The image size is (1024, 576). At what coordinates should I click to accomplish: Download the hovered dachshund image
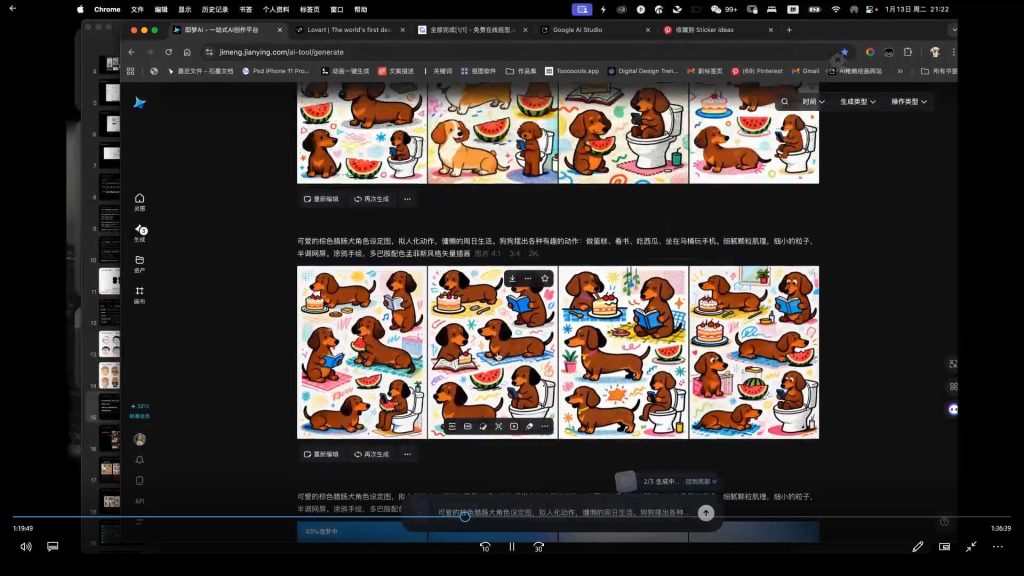pyautogui.click(x=513, y=278)
